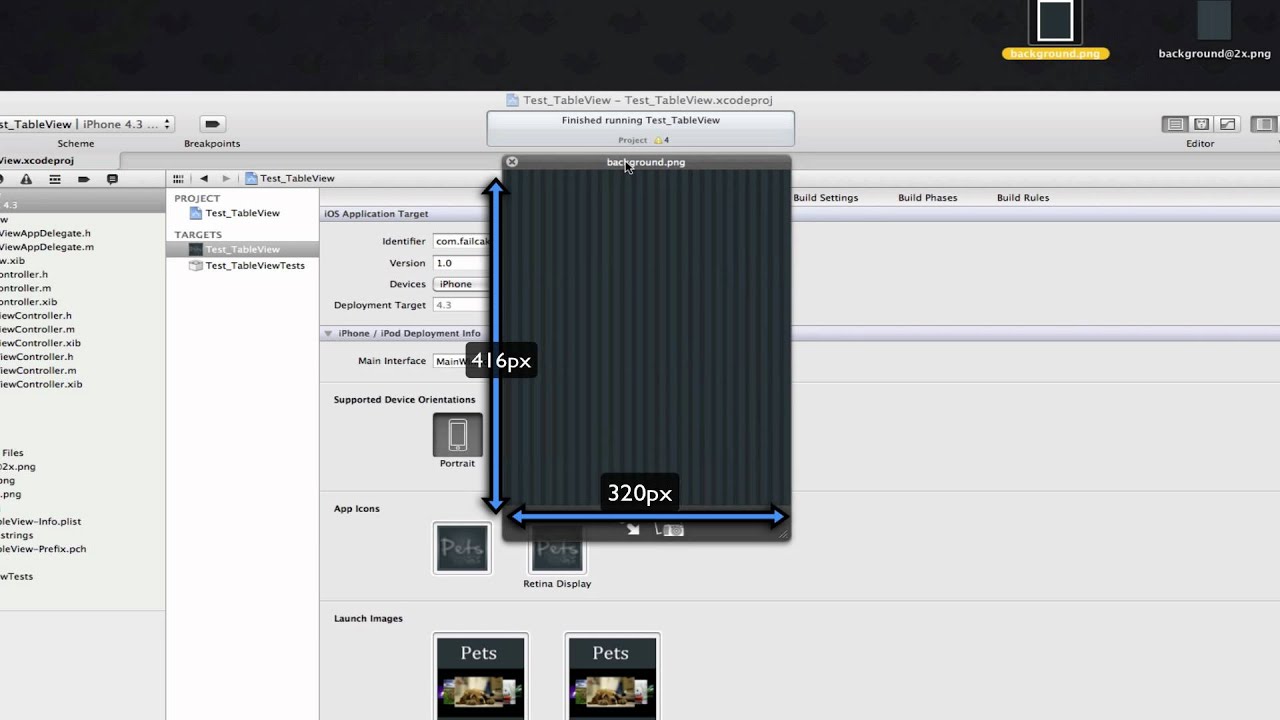The image size is (1280, 720).
Task: Select Test_TableView target under TARGETS
Action: tap(242, 249)
